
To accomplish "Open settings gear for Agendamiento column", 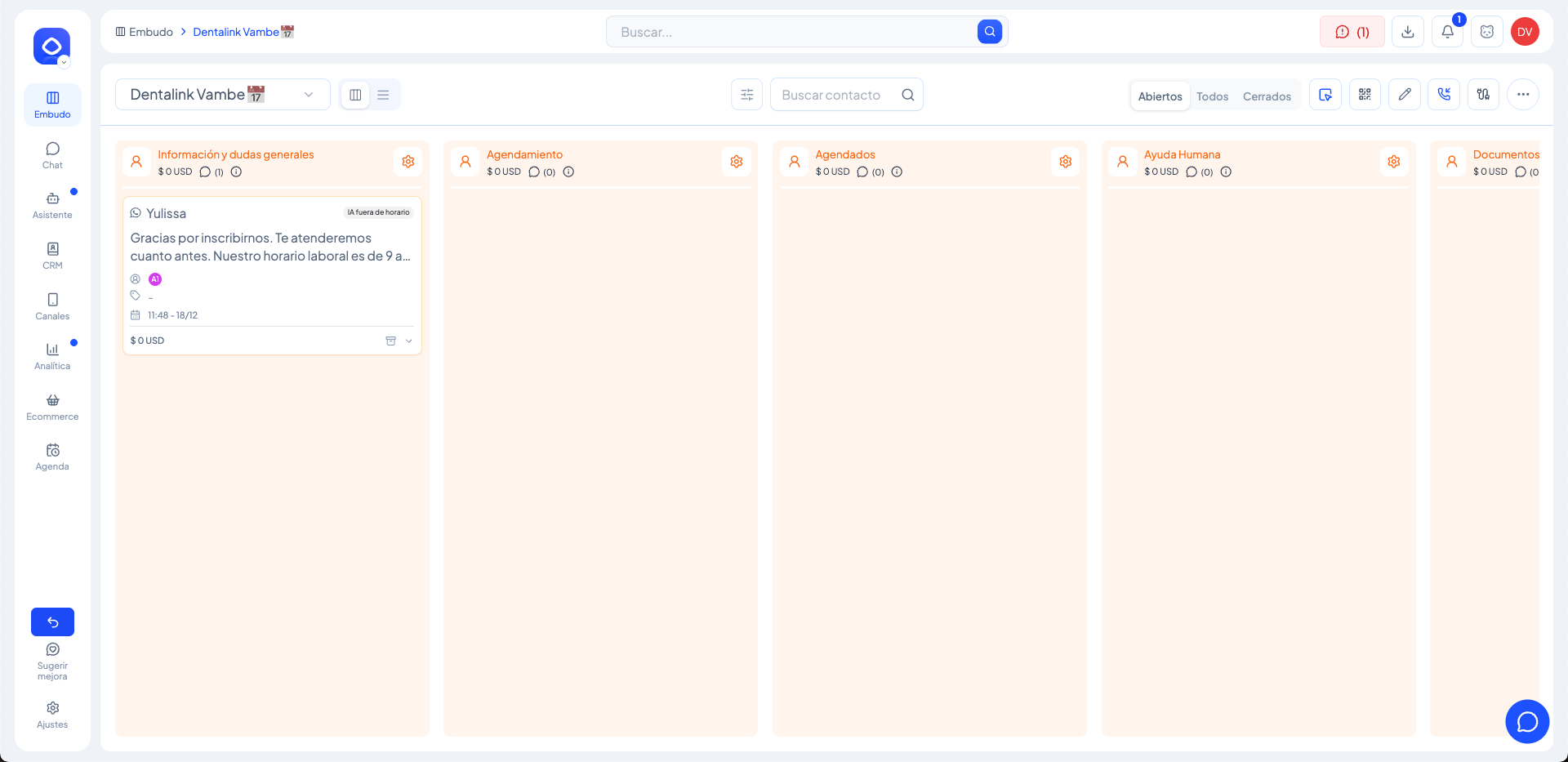I will click(x=737, y=162).
